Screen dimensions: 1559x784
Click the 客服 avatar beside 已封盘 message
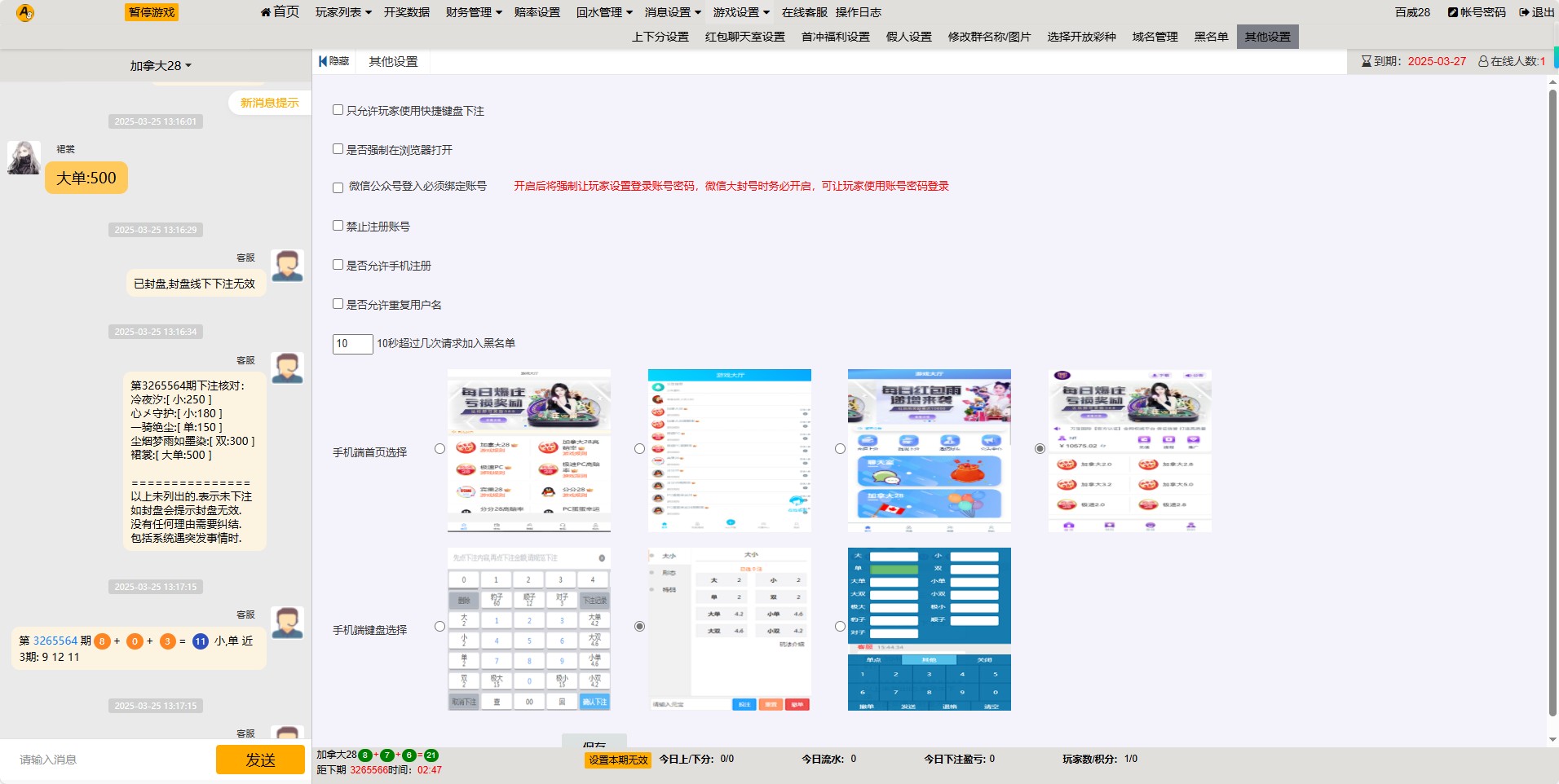[x=287, y=266]
